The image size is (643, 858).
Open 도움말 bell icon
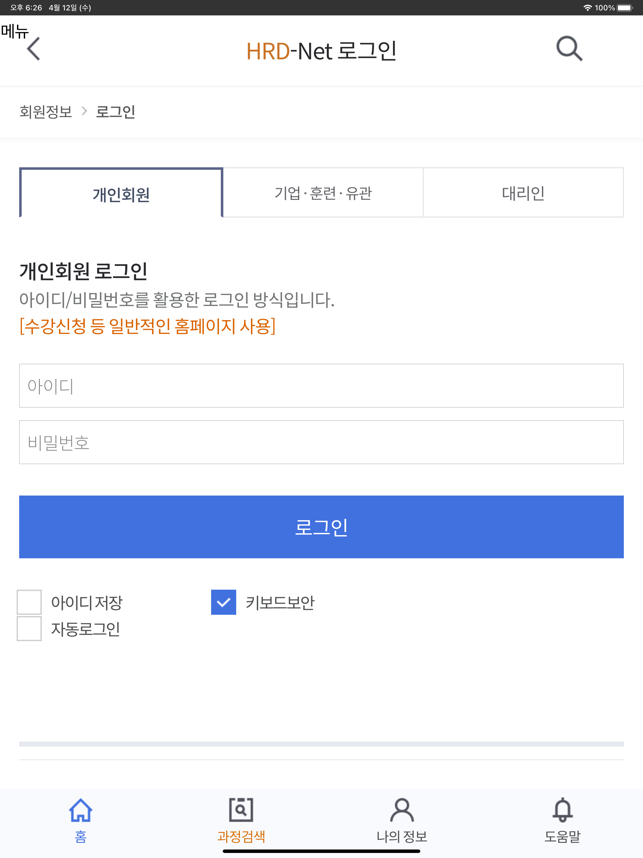point(562,810)
